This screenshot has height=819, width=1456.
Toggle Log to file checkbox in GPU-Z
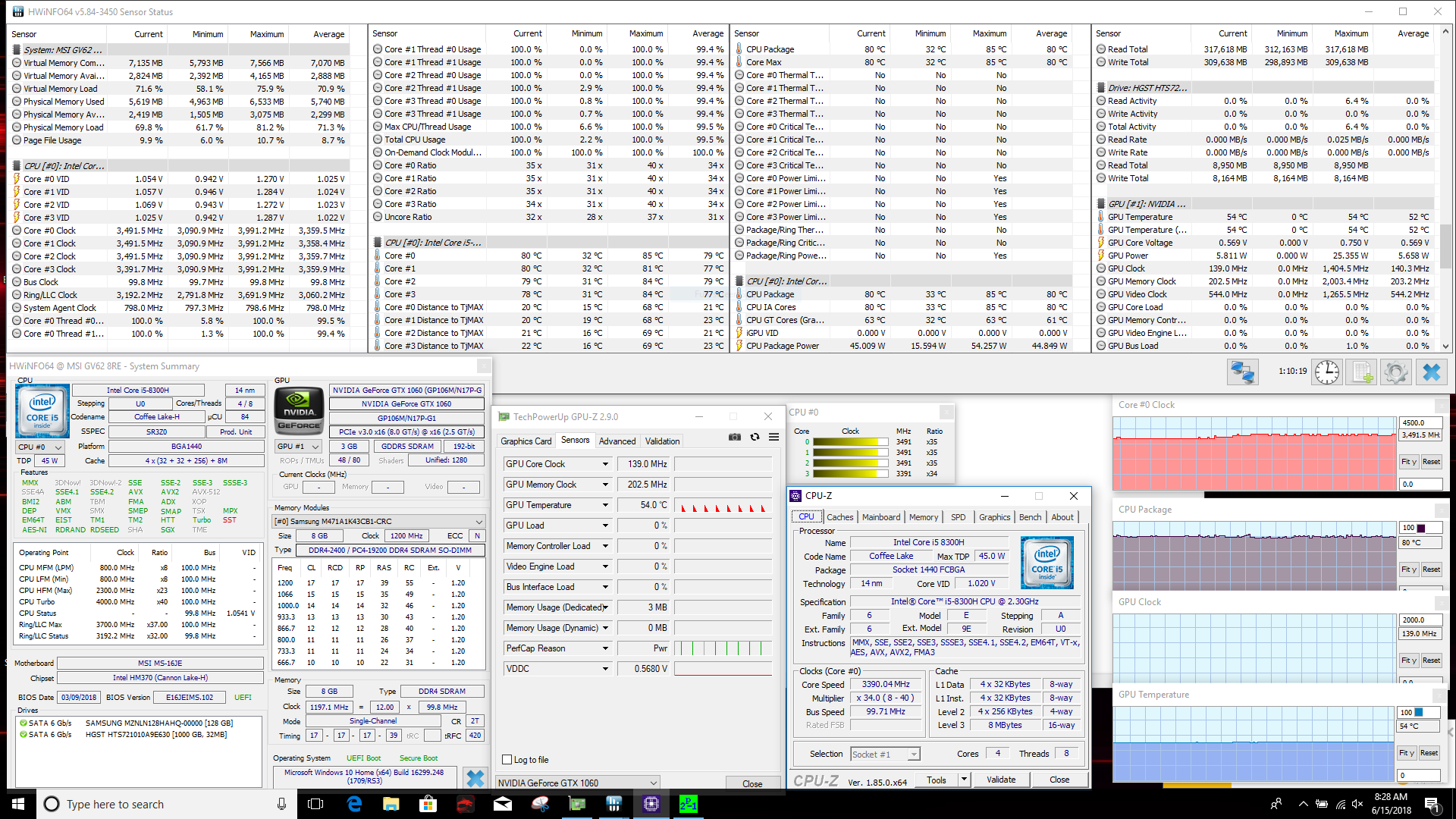point(507,759)
